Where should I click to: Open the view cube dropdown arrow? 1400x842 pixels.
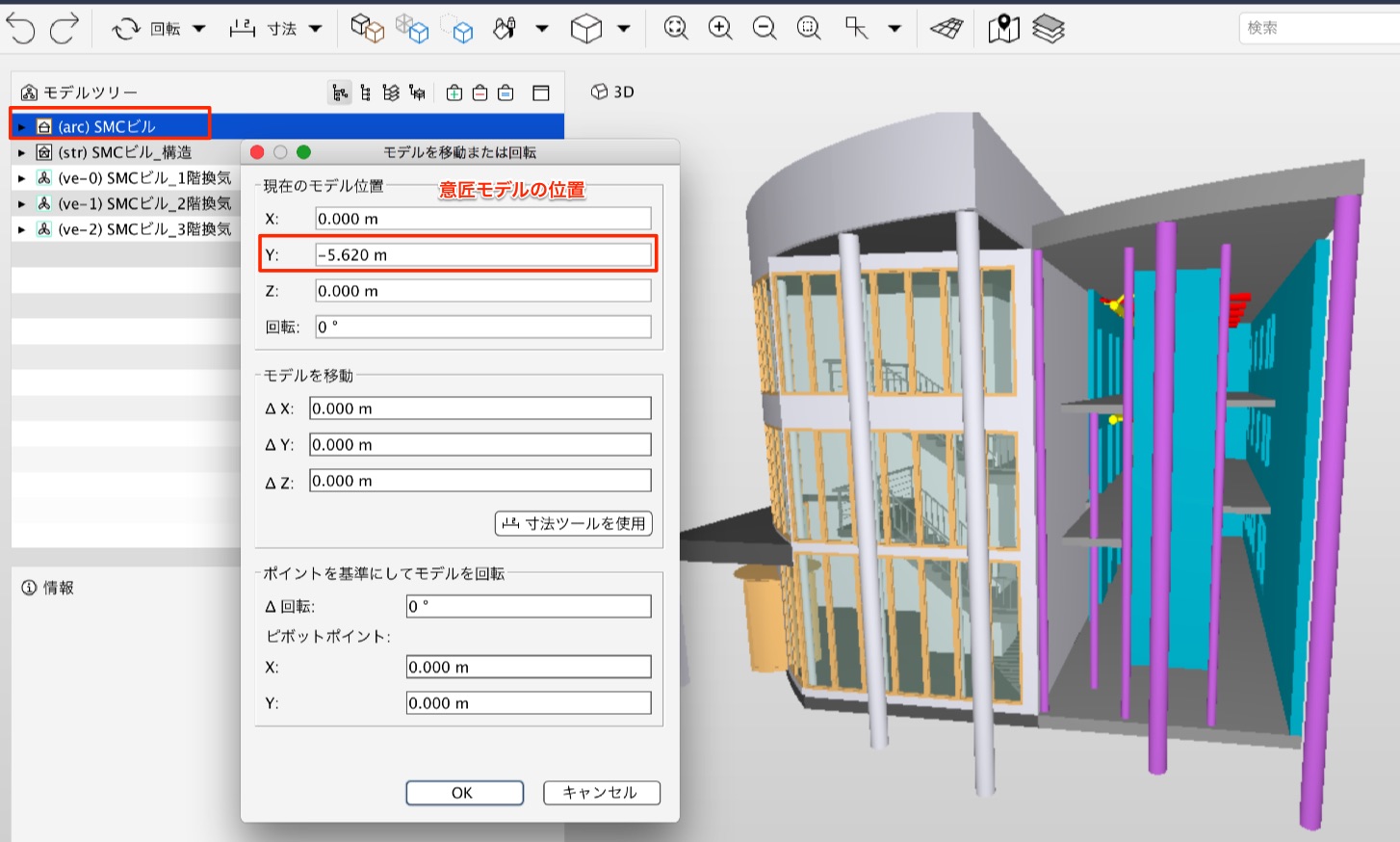click(x=623, y=29)
